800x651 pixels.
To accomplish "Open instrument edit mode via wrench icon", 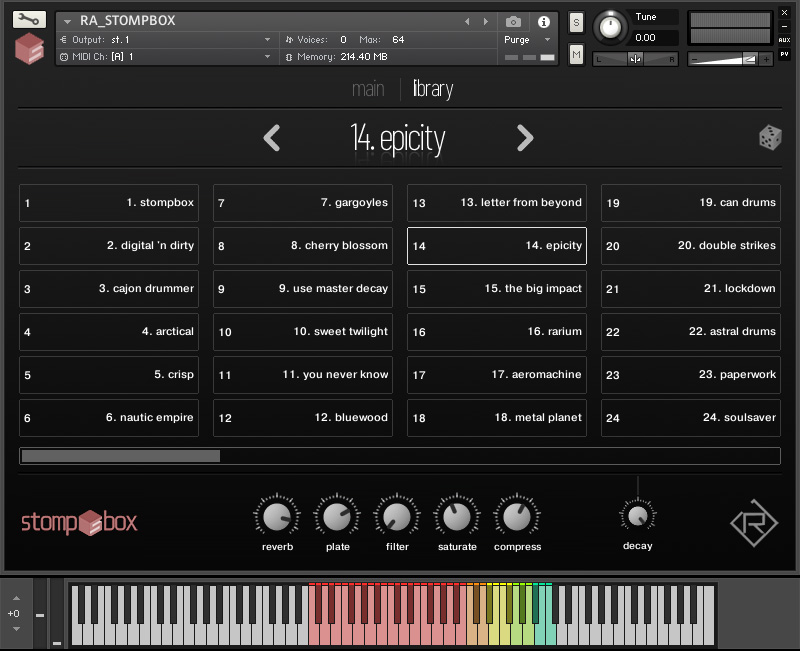I will (29, 20).
